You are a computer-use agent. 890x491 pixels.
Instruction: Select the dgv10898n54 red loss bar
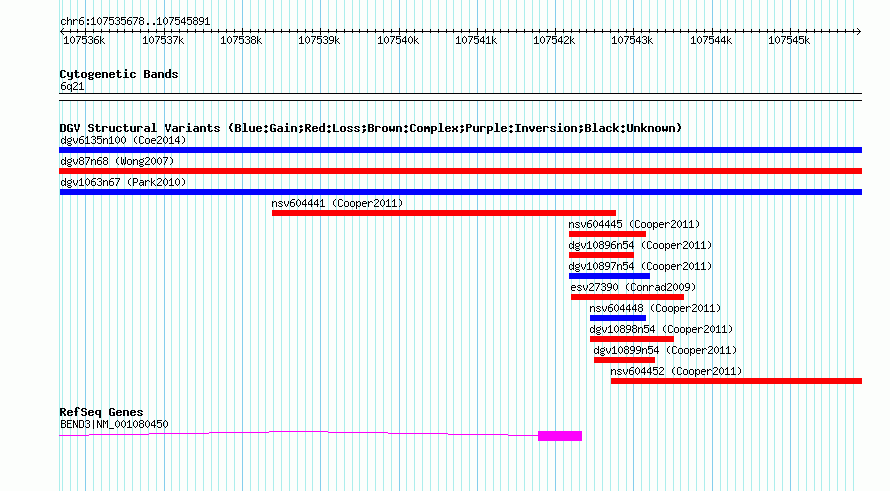(632, 339)
